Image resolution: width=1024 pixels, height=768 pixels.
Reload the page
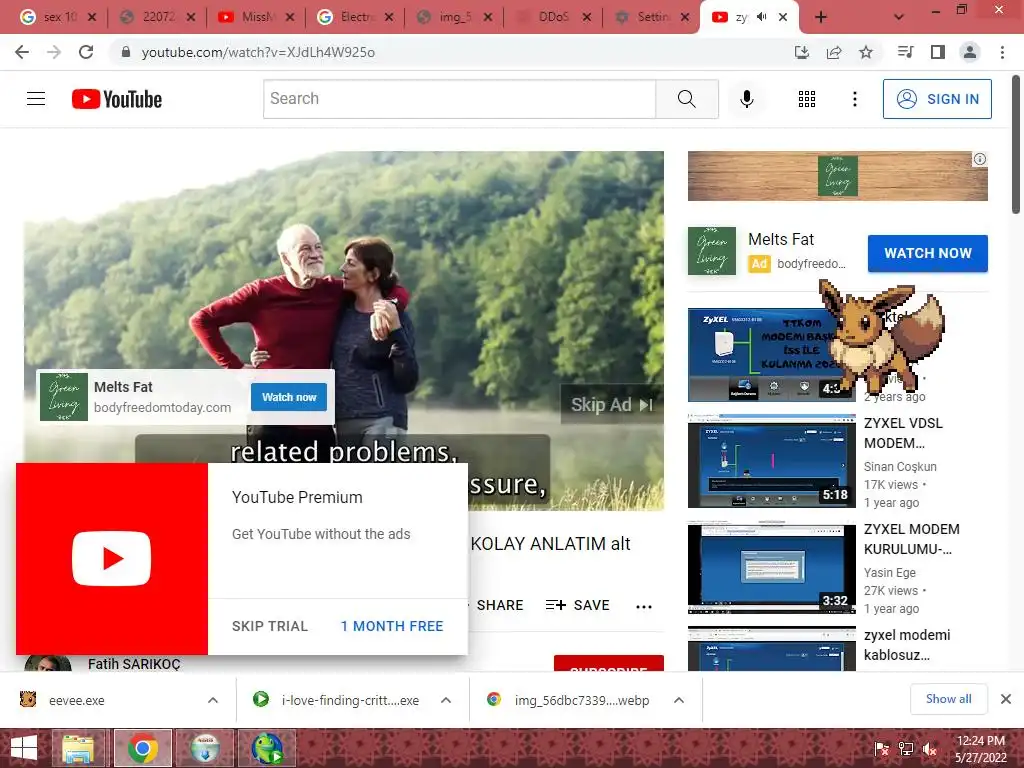[x=86, y=52]
